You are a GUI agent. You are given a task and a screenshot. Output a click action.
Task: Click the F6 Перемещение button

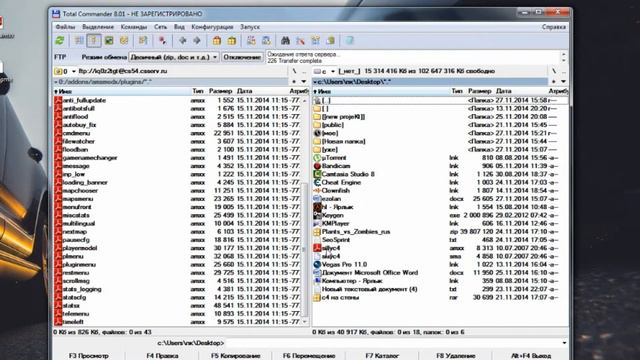pyautogui.click(x=309, y=356)
